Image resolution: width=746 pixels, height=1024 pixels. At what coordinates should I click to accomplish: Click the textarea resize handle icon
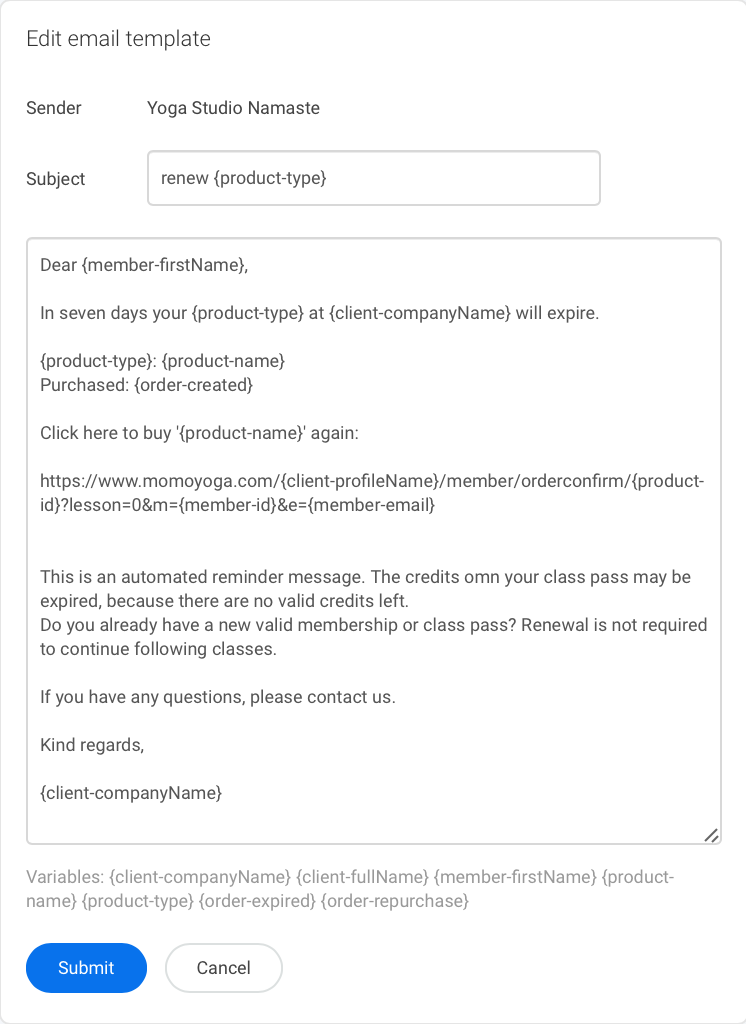click(711, 835)
